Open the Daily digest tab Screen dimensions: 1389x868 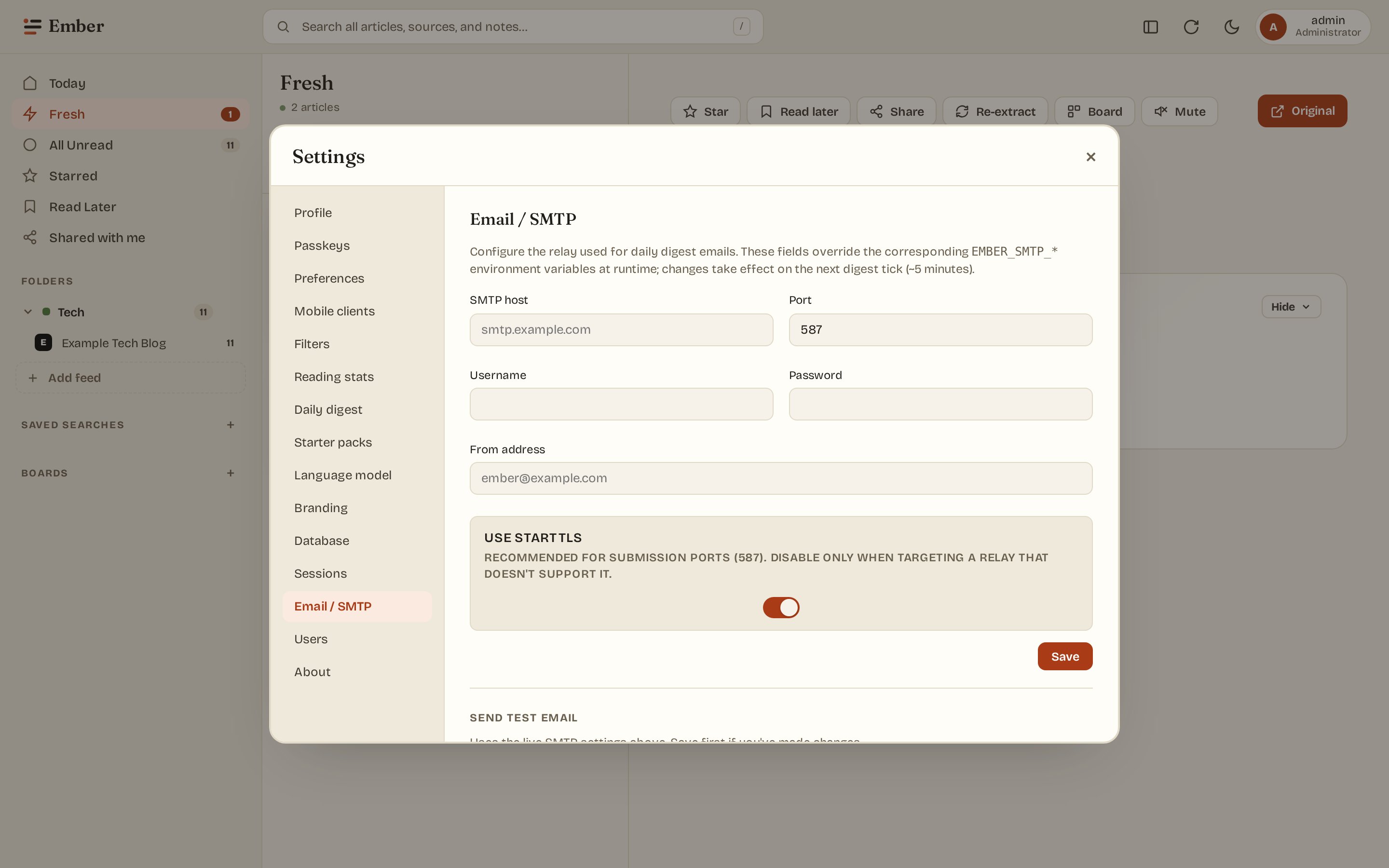point(357,409)
